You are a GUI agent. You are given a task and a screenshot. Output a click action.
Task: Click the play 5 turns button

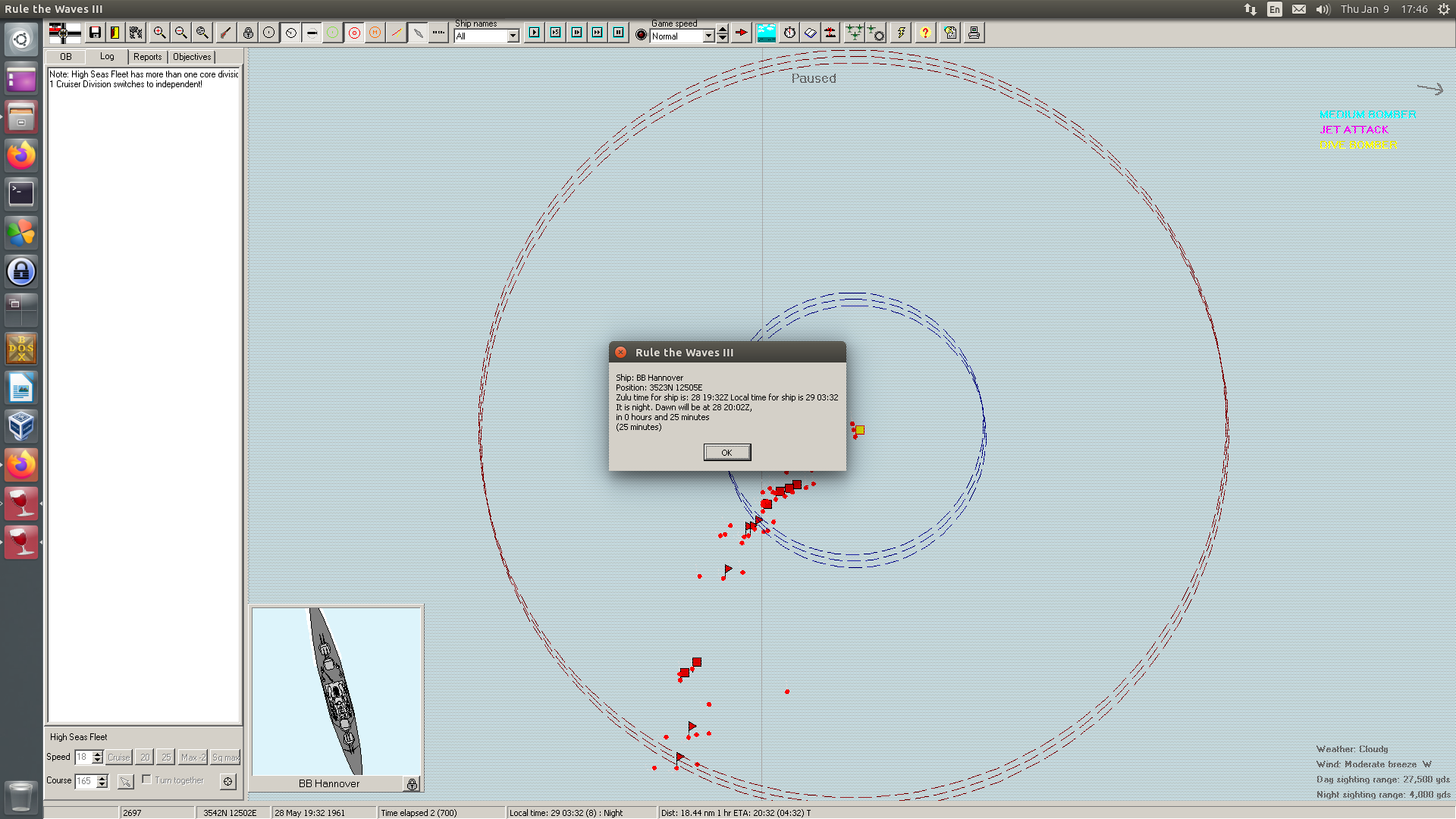[556, 33]
